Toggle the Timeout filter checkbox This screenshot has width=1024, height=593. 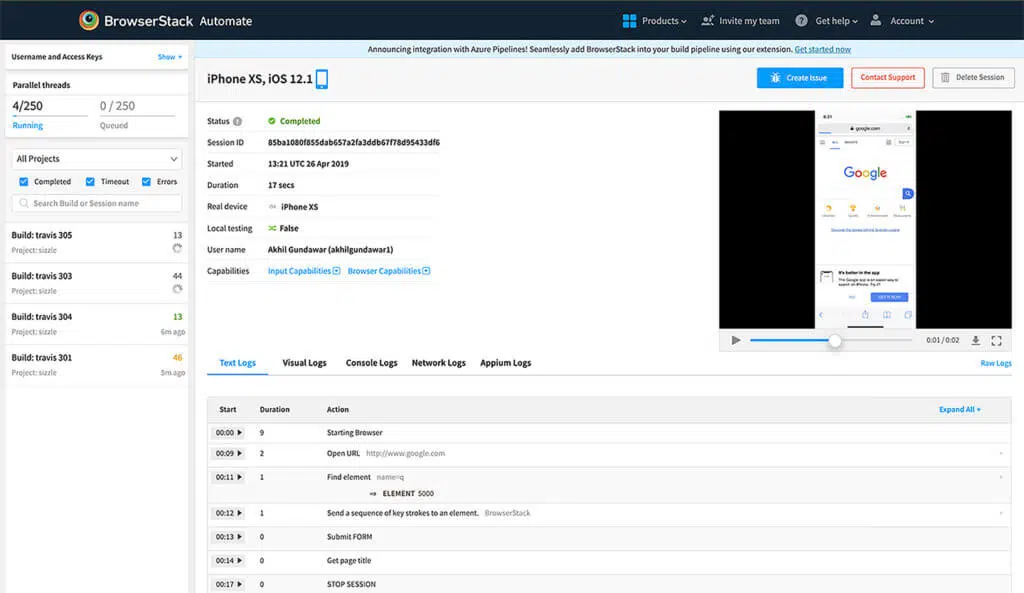pos(90,182)
